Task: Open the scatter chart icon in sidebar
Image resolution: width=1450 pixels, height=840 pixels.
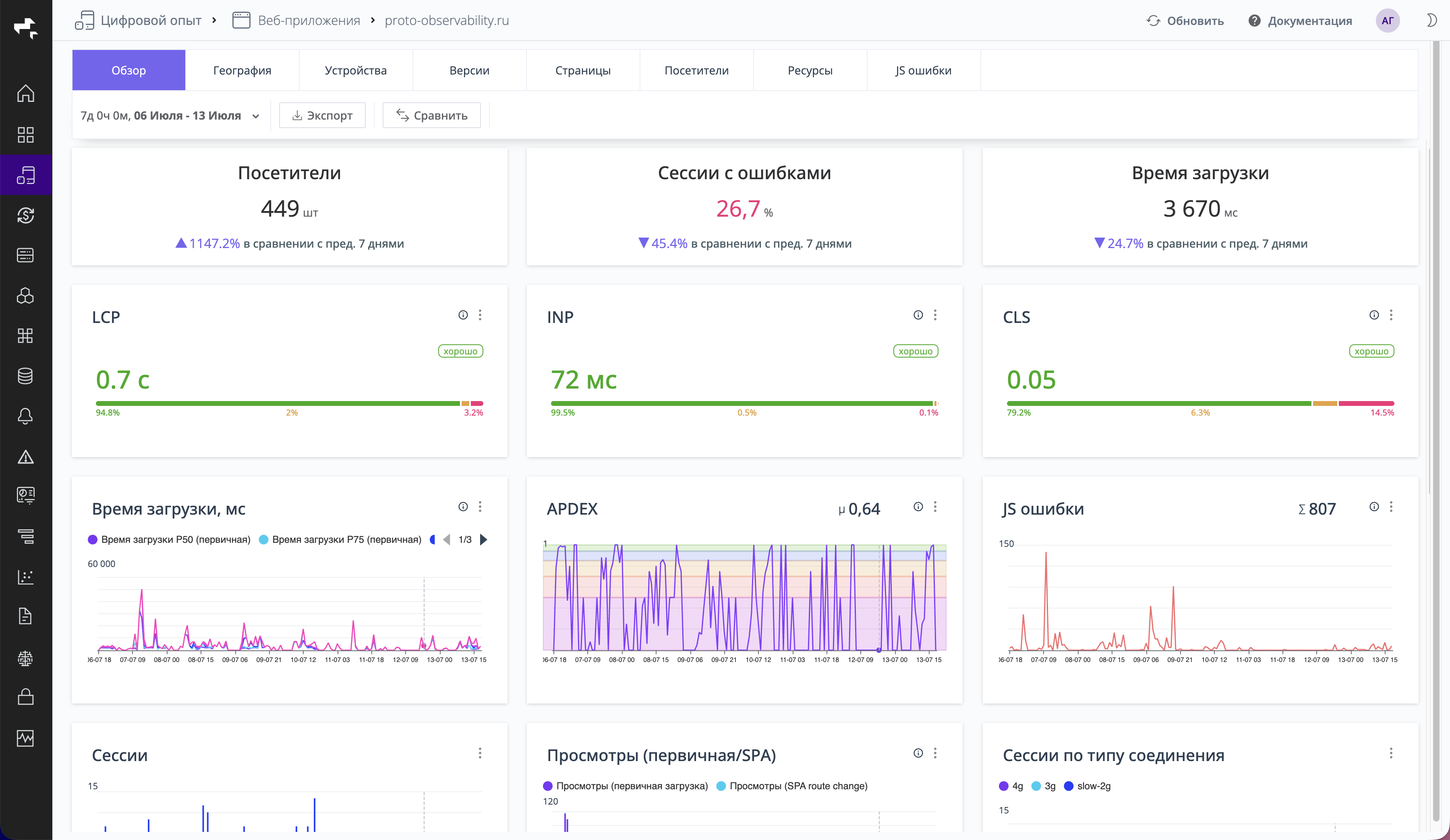Action: 25,577
